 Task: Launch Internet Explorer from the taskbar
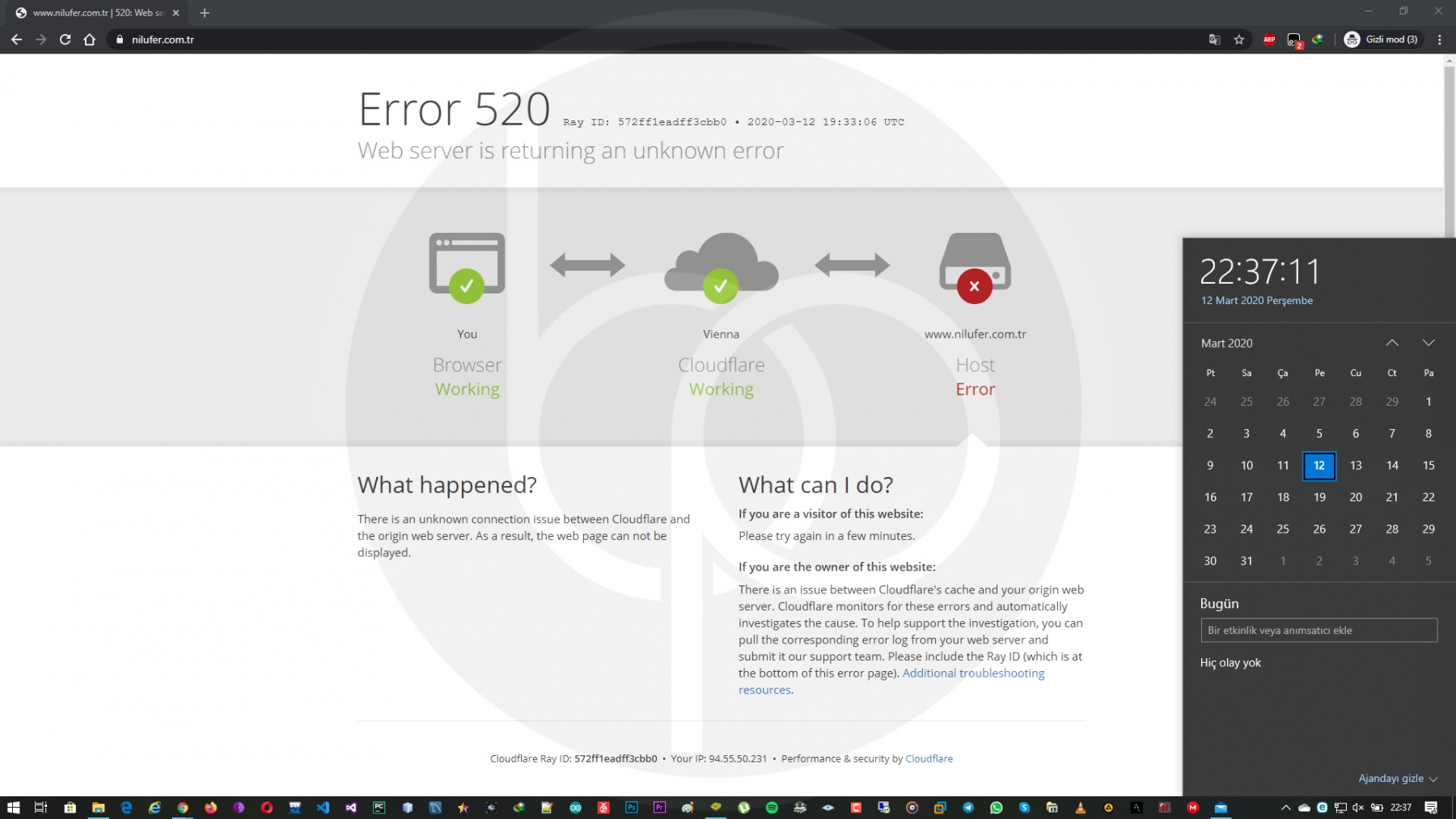pyautogui.click(x=154, y=808)
